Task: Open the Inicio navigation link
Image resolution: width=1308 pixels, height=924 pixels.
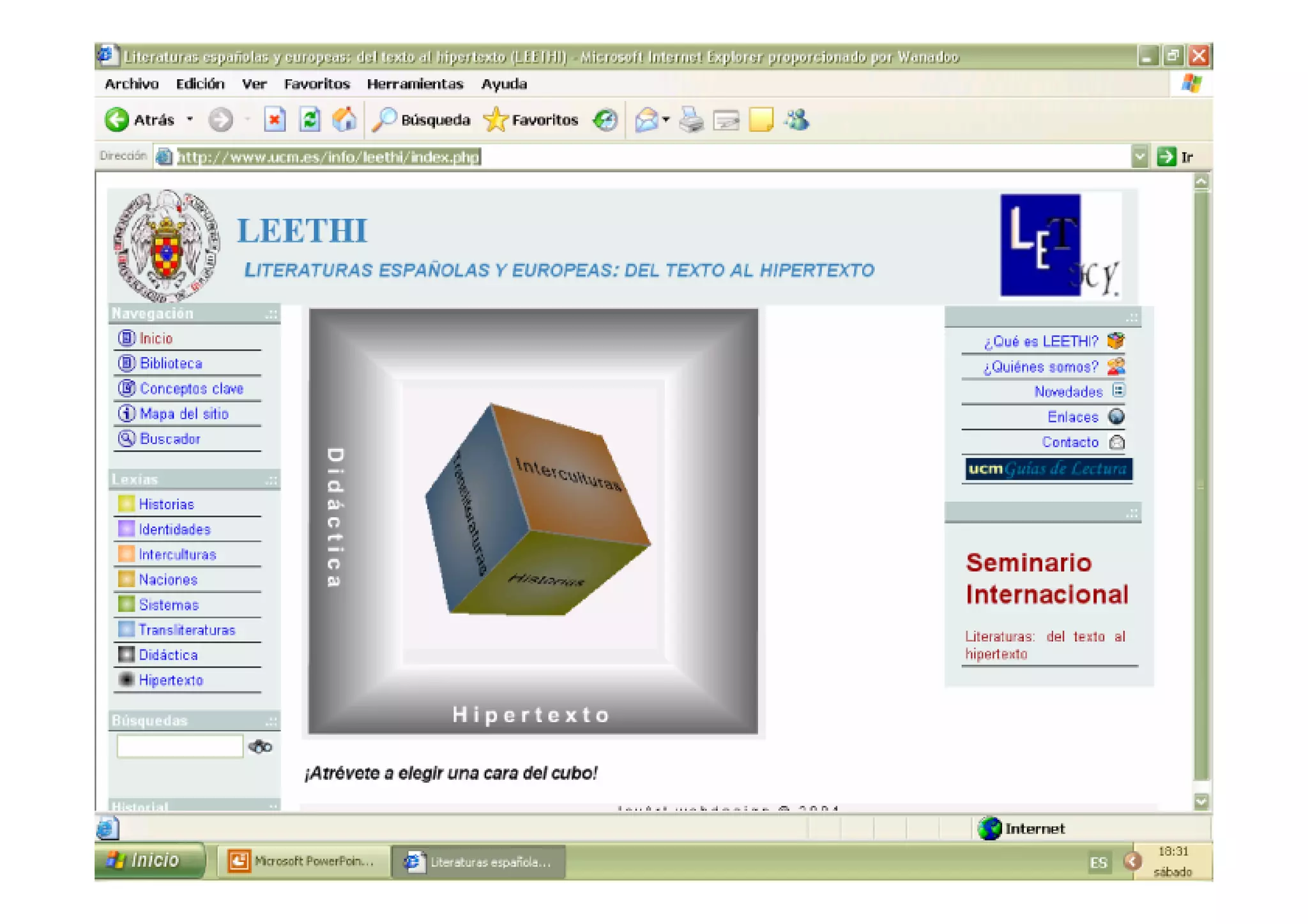Action: [156, 338]
